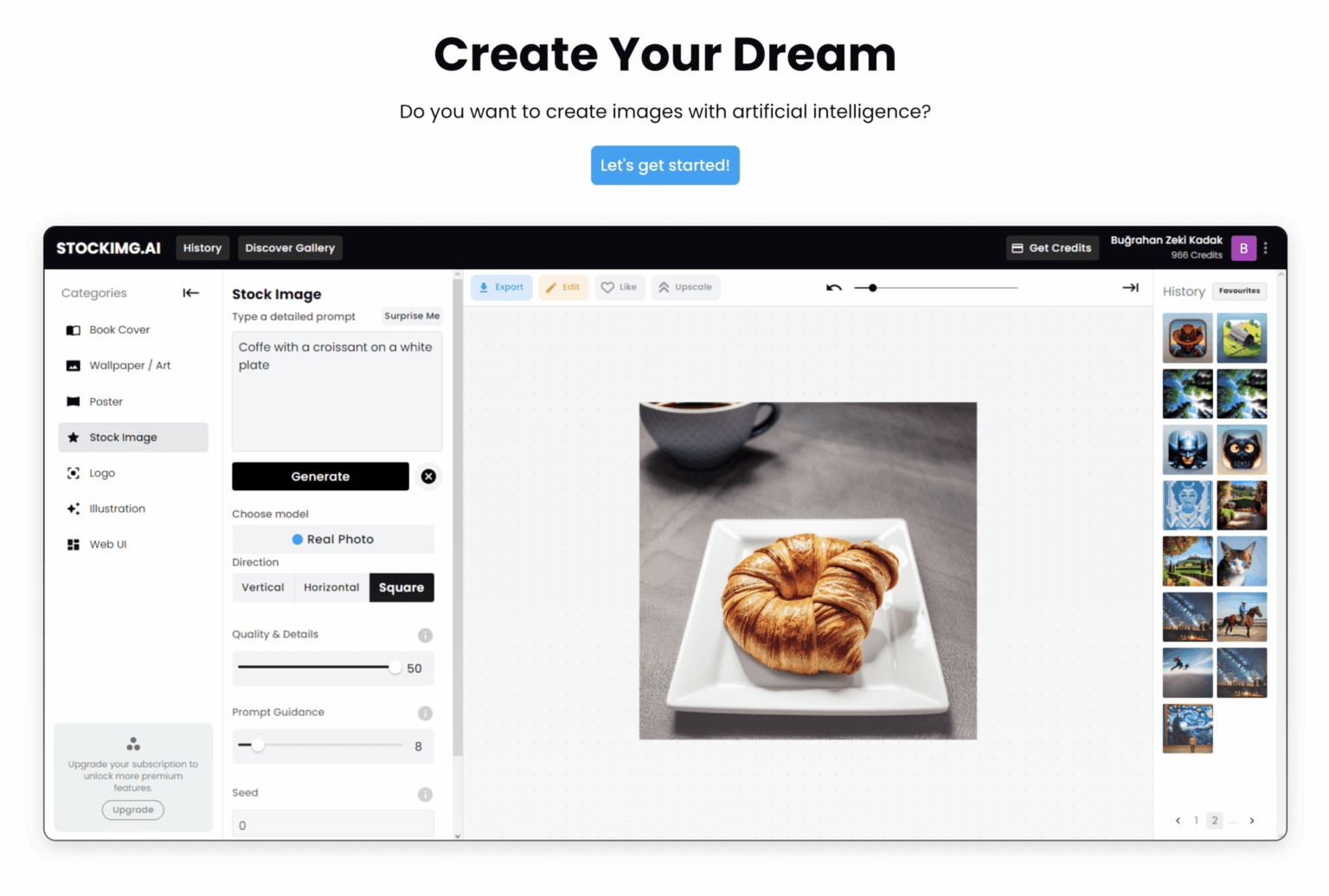This screenshot has height=896, width=1329.
Task: Open the Discover Gallery tab
Action: [290, 248]
